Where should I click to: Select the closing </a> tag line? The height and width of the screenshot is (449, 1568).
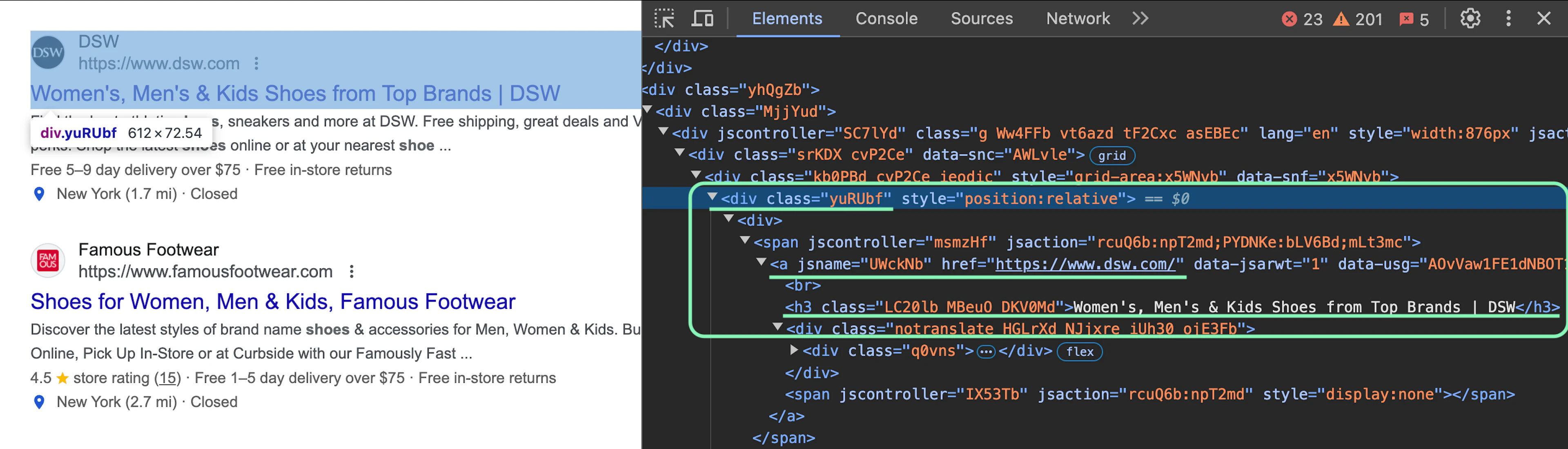pos(786,416)
